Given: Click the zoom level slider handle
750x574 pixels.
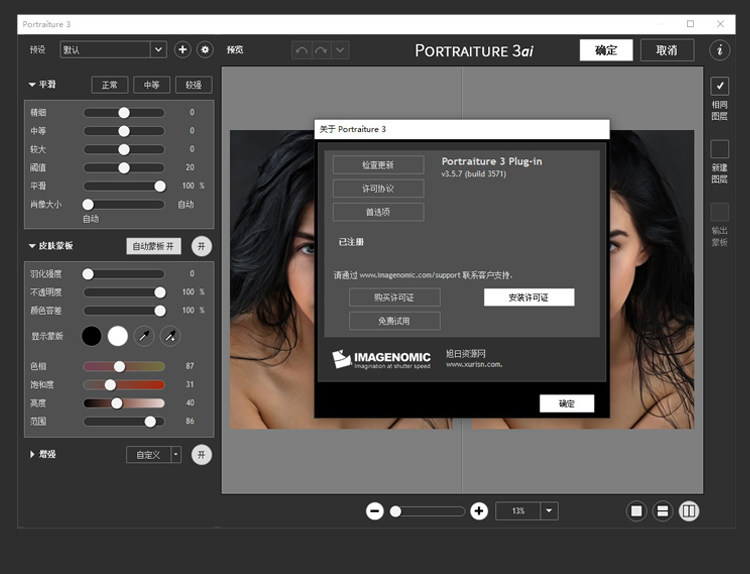Looking at the screenshot, I should (396, 512).
